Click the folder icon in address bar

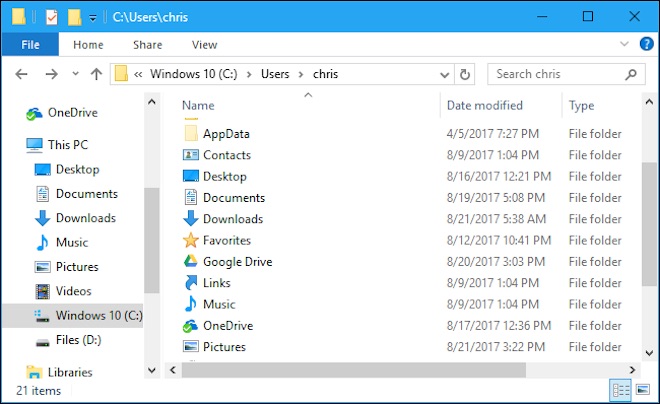[x=121, y=74]
